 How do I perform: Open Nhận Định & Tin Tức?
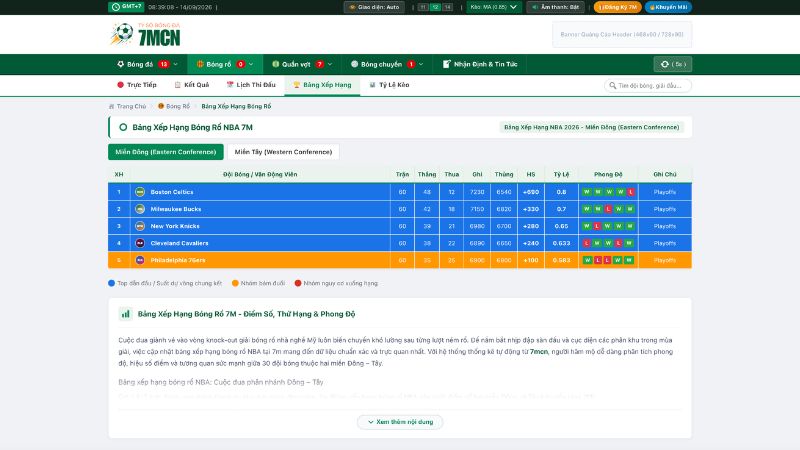tap(480, 64)
